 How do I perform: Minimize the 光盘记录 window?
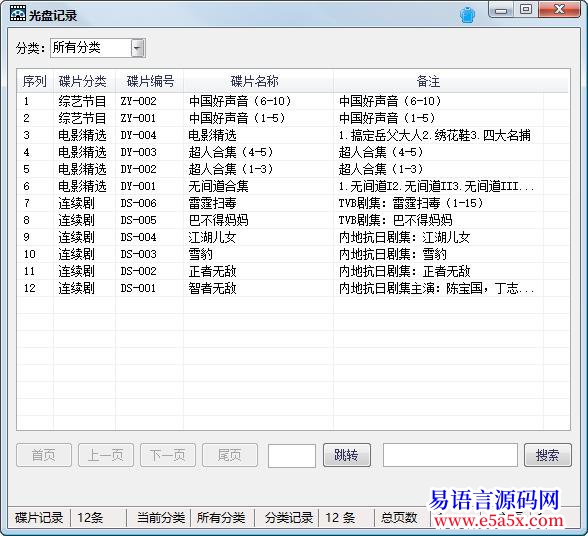click(x=501, y=11)
